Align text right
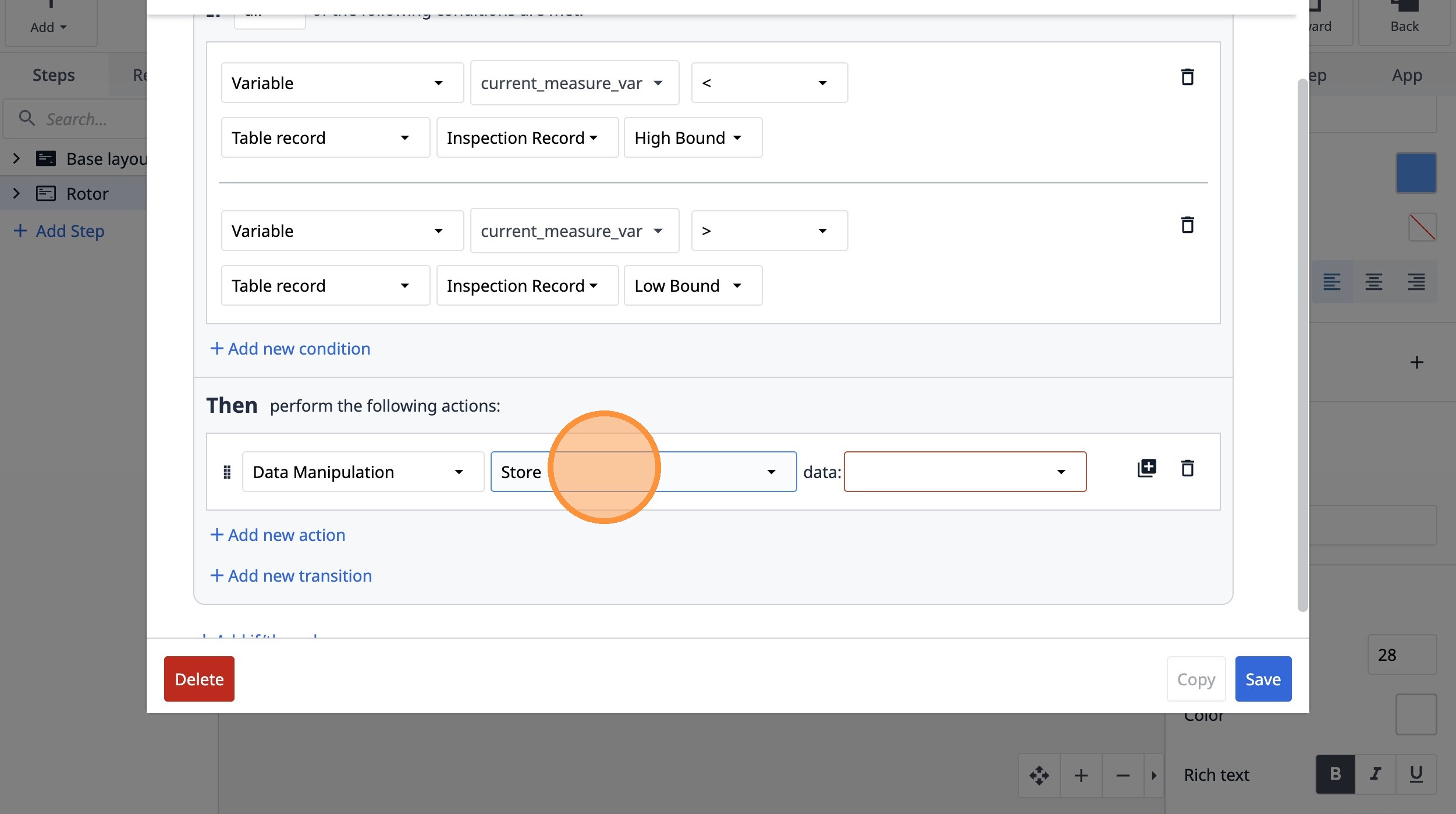The image size is (1456, 814). coord(1416,282)
